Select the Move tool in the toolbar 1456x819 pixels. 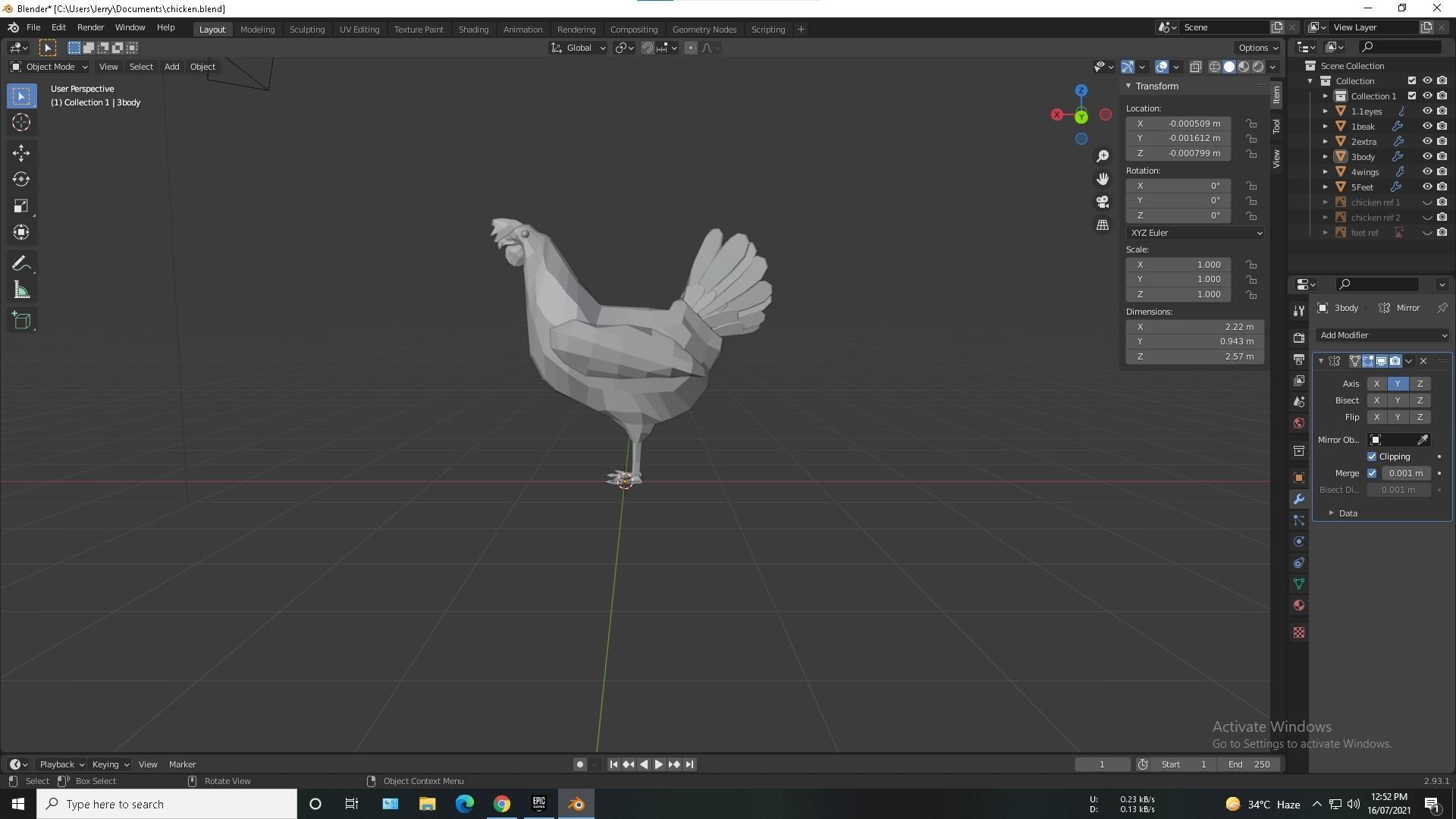pos(21,152)
